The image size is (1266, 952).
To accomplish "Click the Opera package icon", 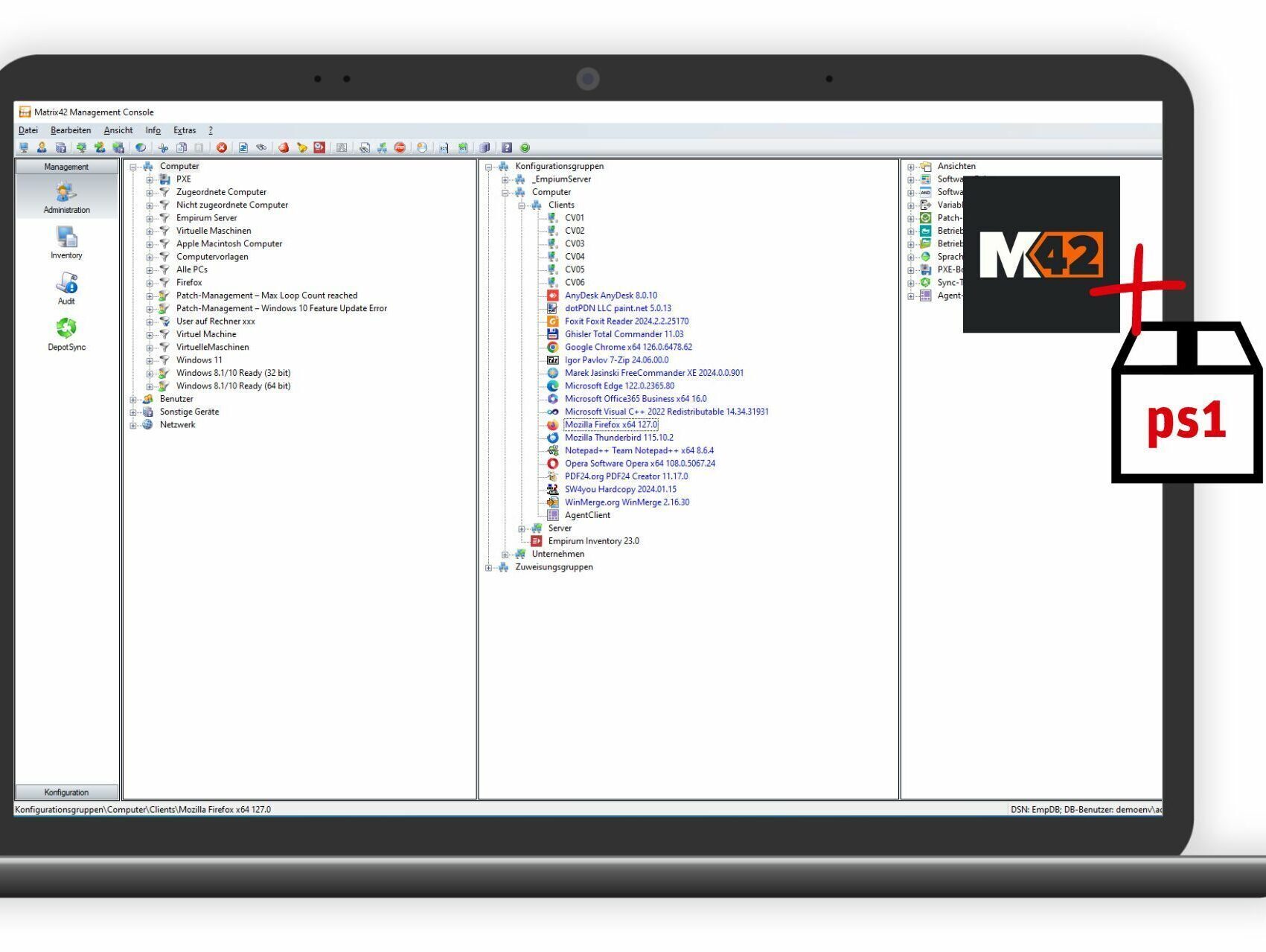I will [553, 464].
